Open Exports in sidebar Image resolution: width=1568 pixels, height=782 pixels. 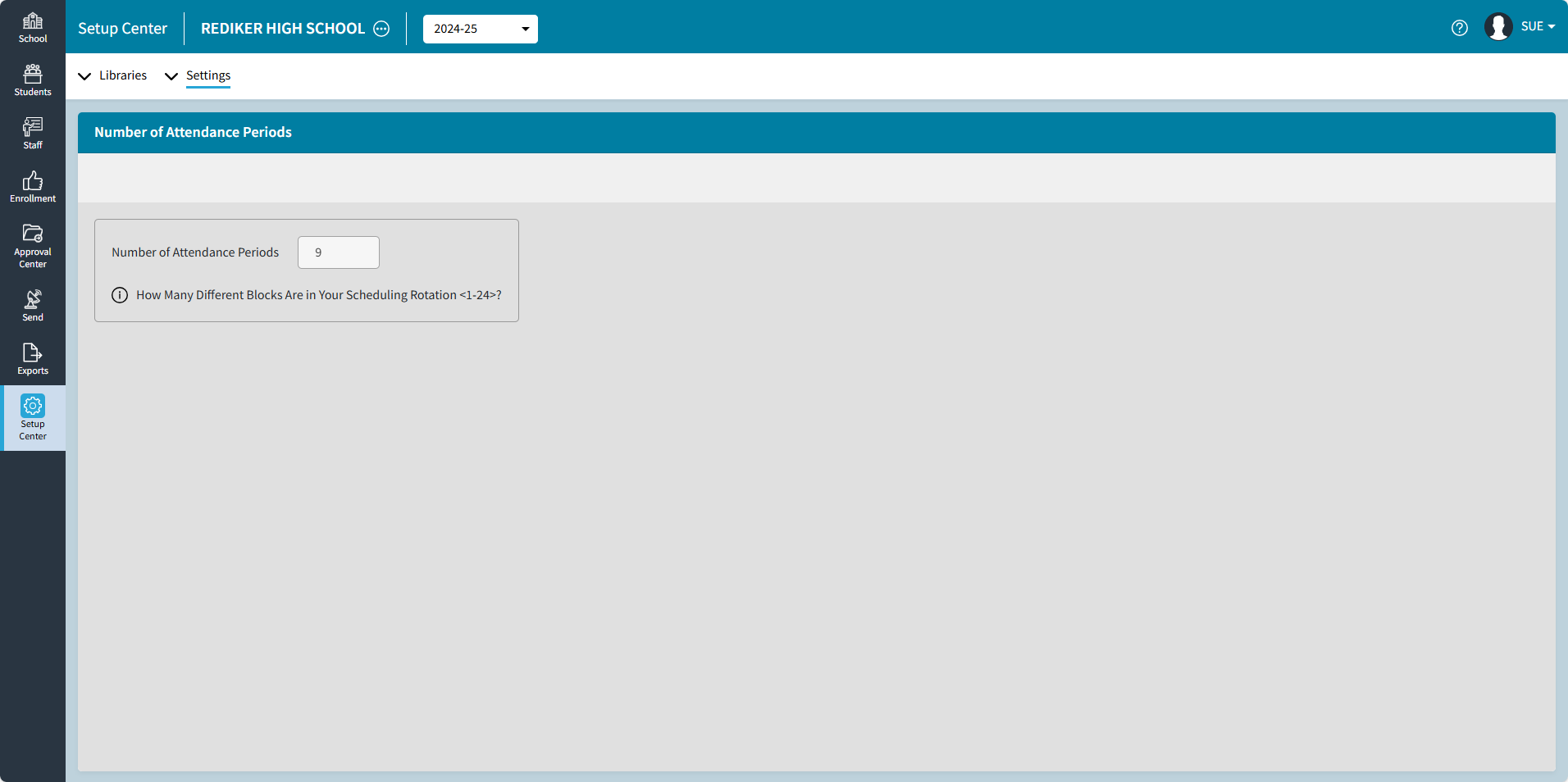pyautogui.click(x=33, y=359)
